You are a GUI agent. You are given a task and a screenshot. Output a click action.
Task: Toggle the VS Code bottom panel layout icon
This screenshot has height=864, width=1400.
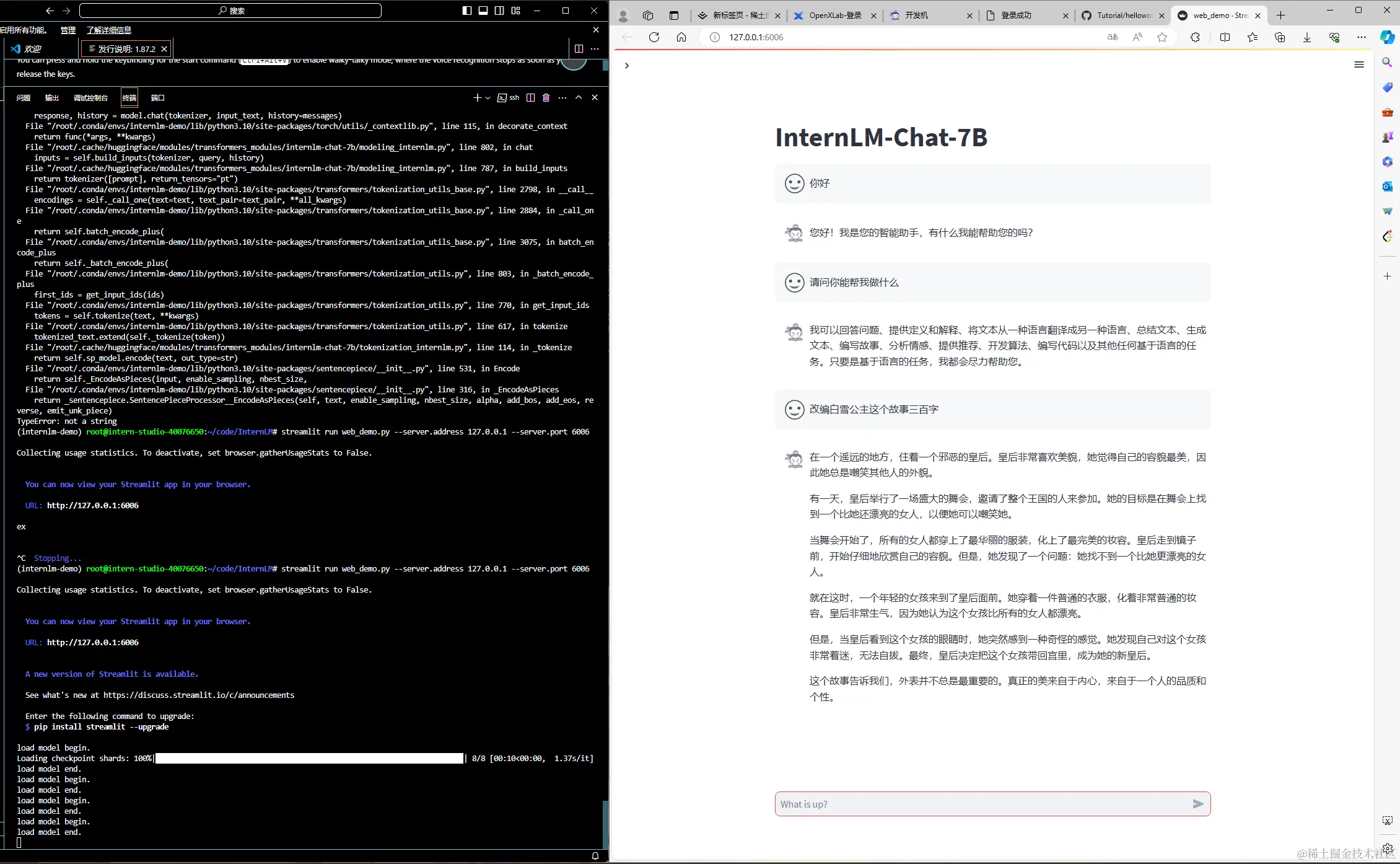tap(483, 11)
